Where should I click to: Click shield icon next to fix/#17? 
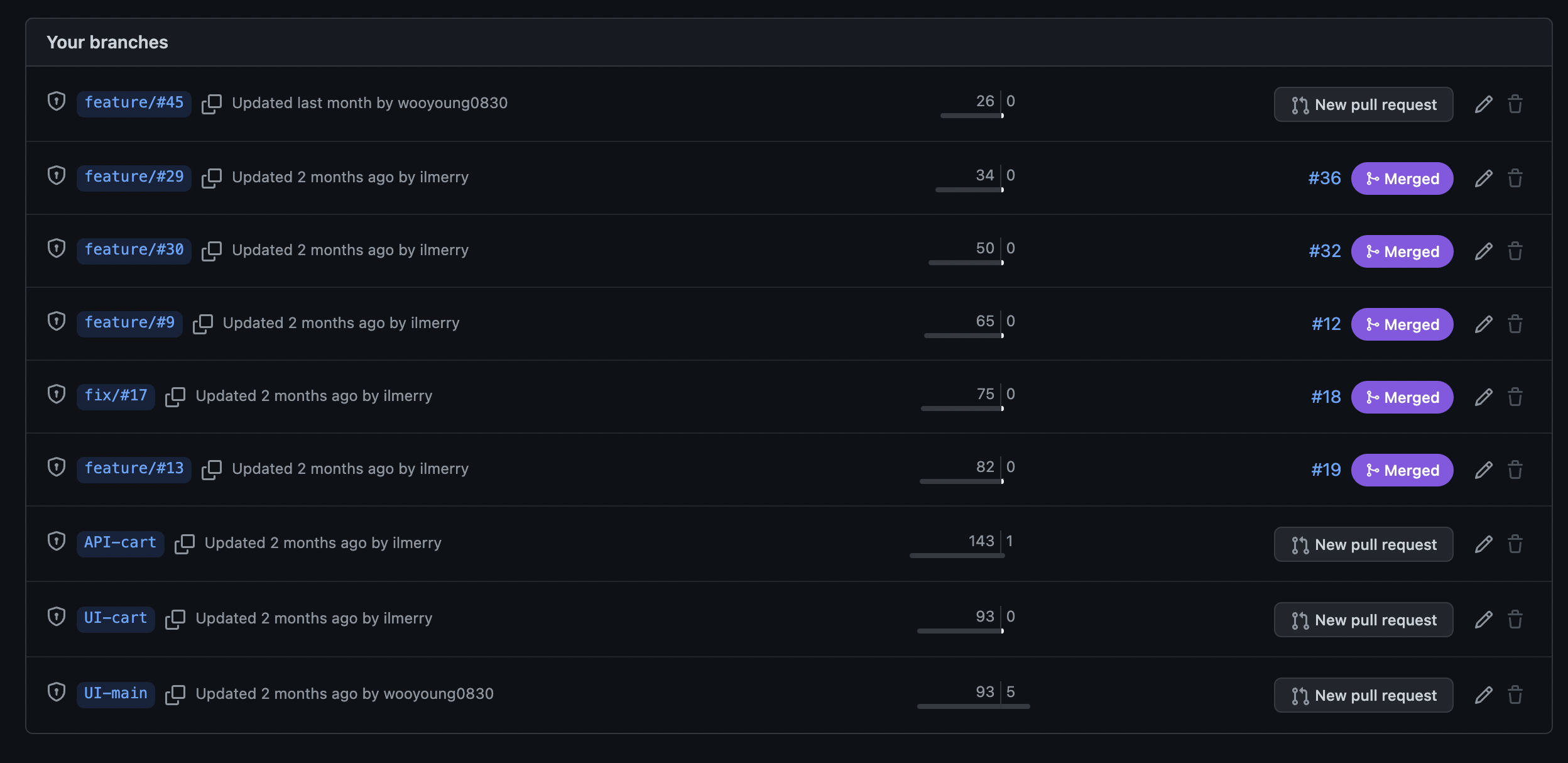pyautogui.click(x=57, y=395)
